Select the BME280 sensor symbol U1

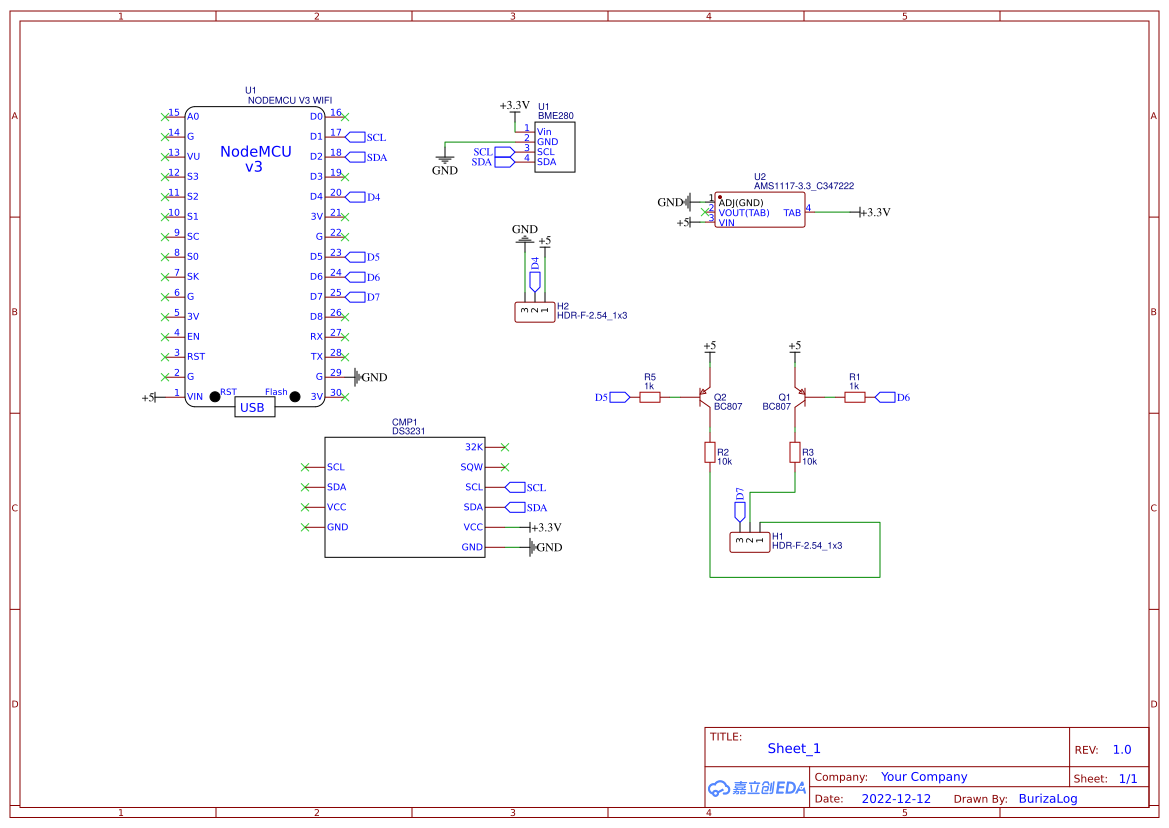tap(555, 145)
